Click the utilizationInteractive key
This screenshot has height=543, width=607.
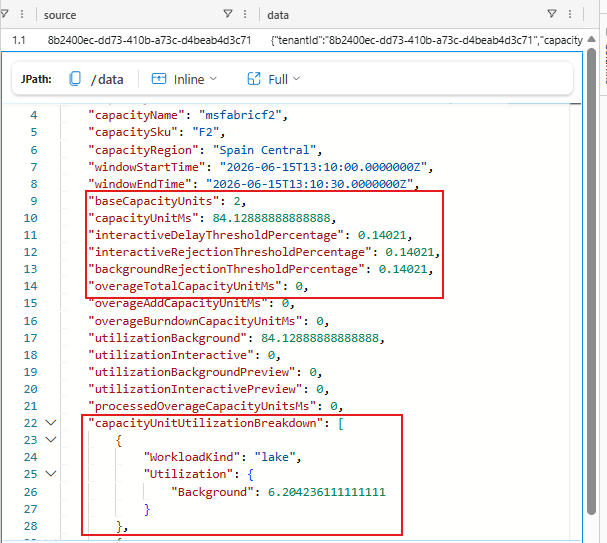171,355
